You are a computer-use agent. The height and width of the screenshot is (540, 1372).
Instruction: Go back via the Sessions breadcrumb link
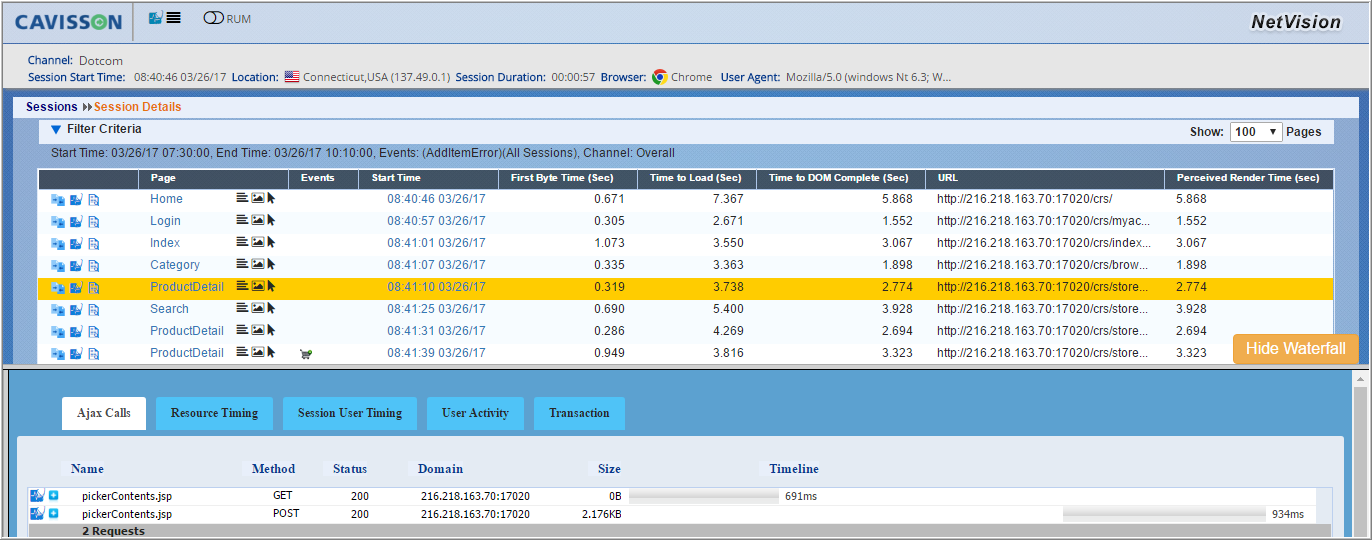pyautogui.click(x=52, y=107)
